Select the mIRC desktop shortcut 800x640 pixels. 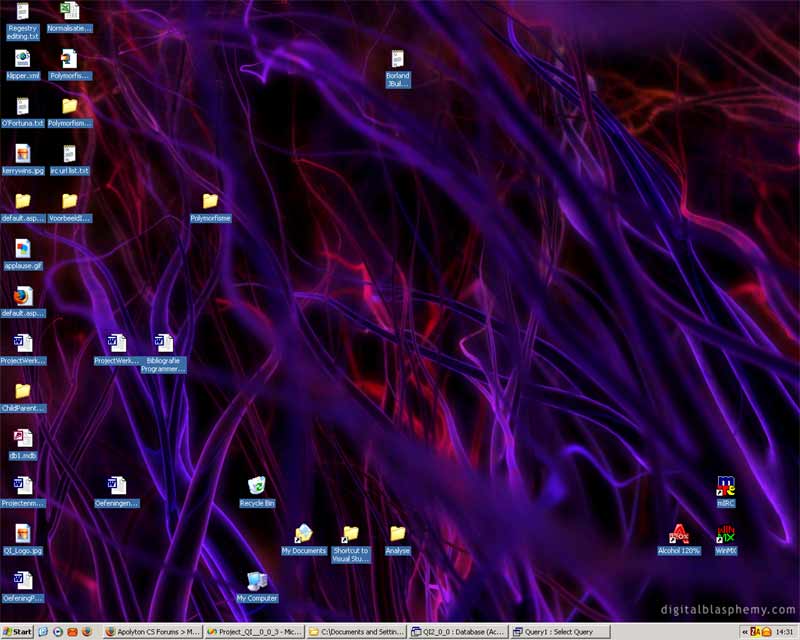[726, 486]
